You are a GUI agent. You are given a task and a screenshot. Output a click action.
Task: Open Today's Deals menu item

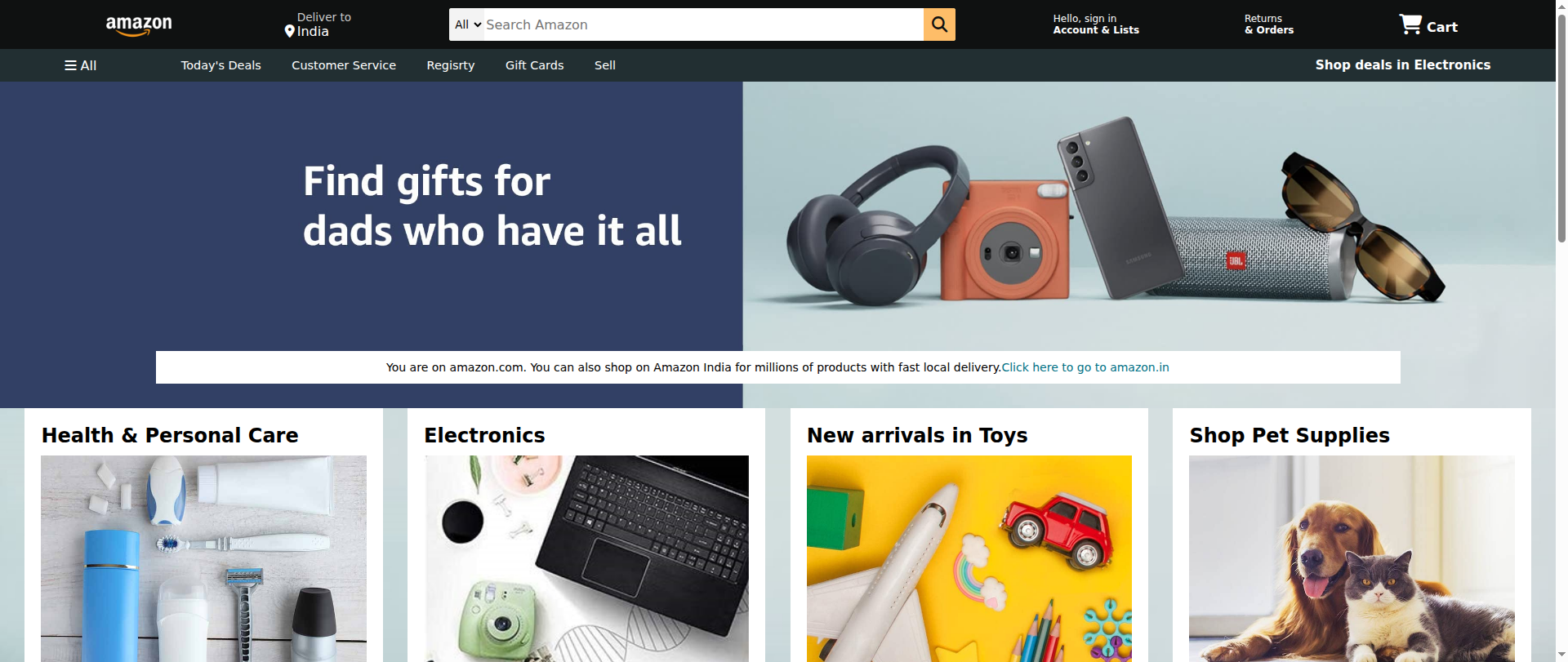(x=221, y=65)
